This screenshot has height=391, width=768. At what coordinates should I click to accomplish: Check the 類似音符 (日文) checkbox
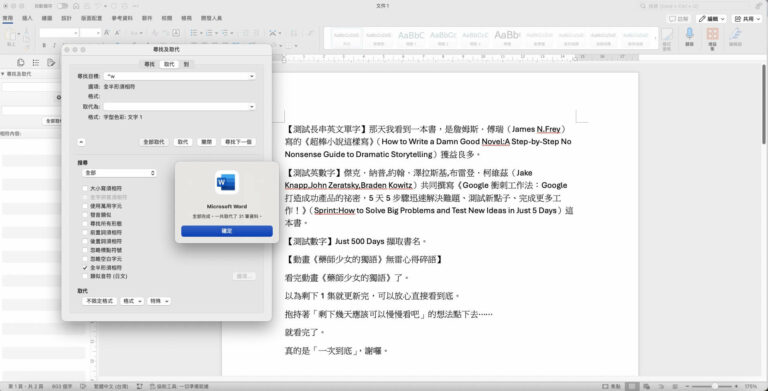tap(86, 276)
